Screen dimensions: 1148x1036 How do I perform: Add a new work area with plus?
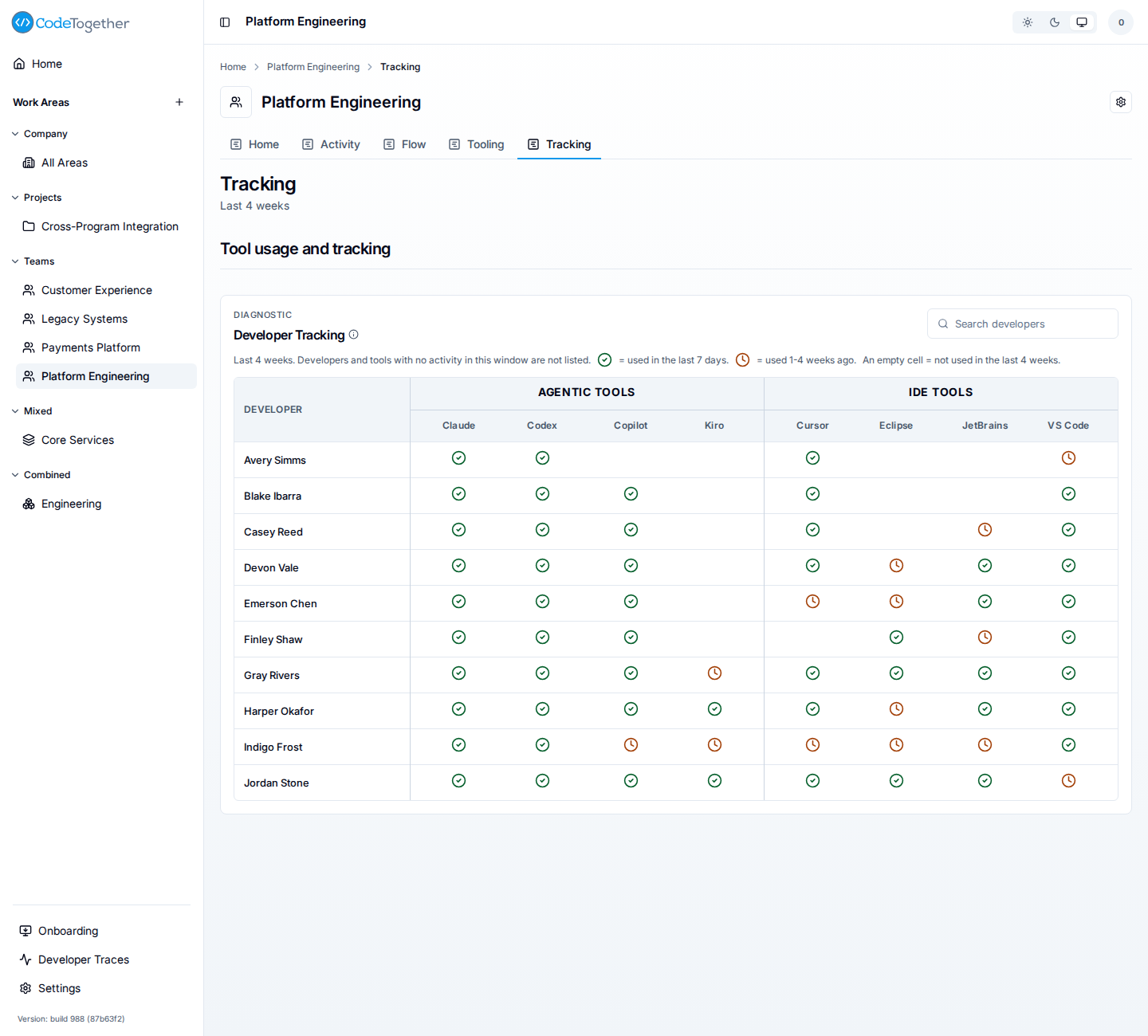tap(179, 102)
